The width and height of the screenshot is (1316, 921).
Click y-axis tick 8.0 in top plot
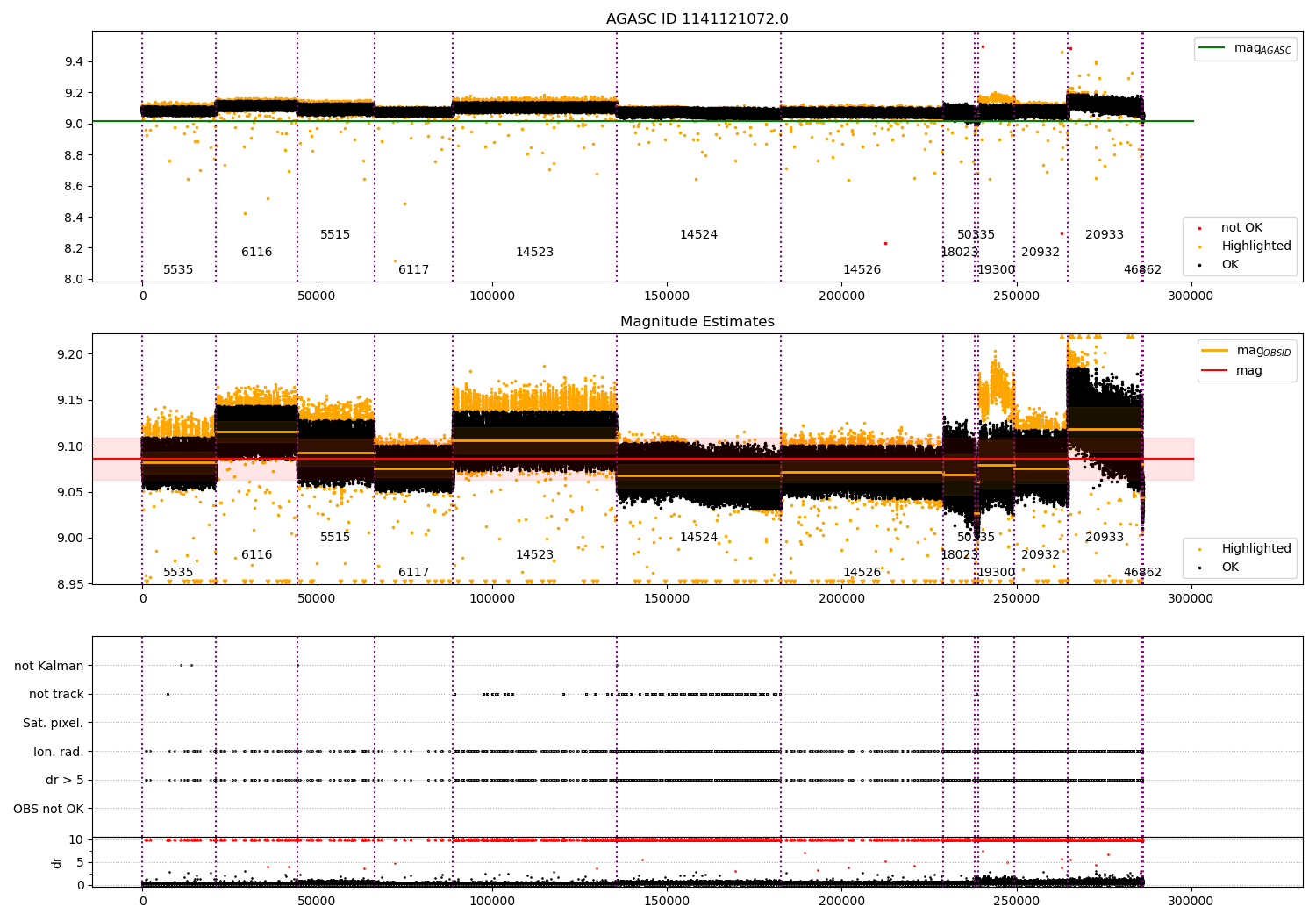pyautogui.click(x=73, y=280)
